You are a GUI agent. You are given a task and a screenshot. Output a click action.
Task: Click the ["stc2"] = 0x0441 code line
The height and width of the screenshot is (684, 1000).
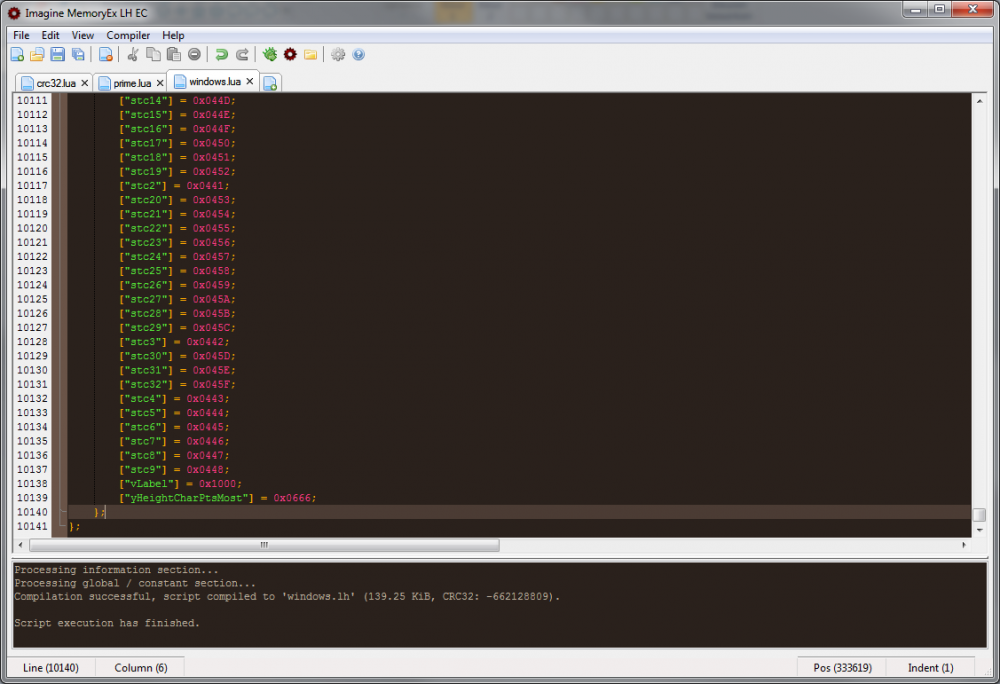tap(174, 186)
